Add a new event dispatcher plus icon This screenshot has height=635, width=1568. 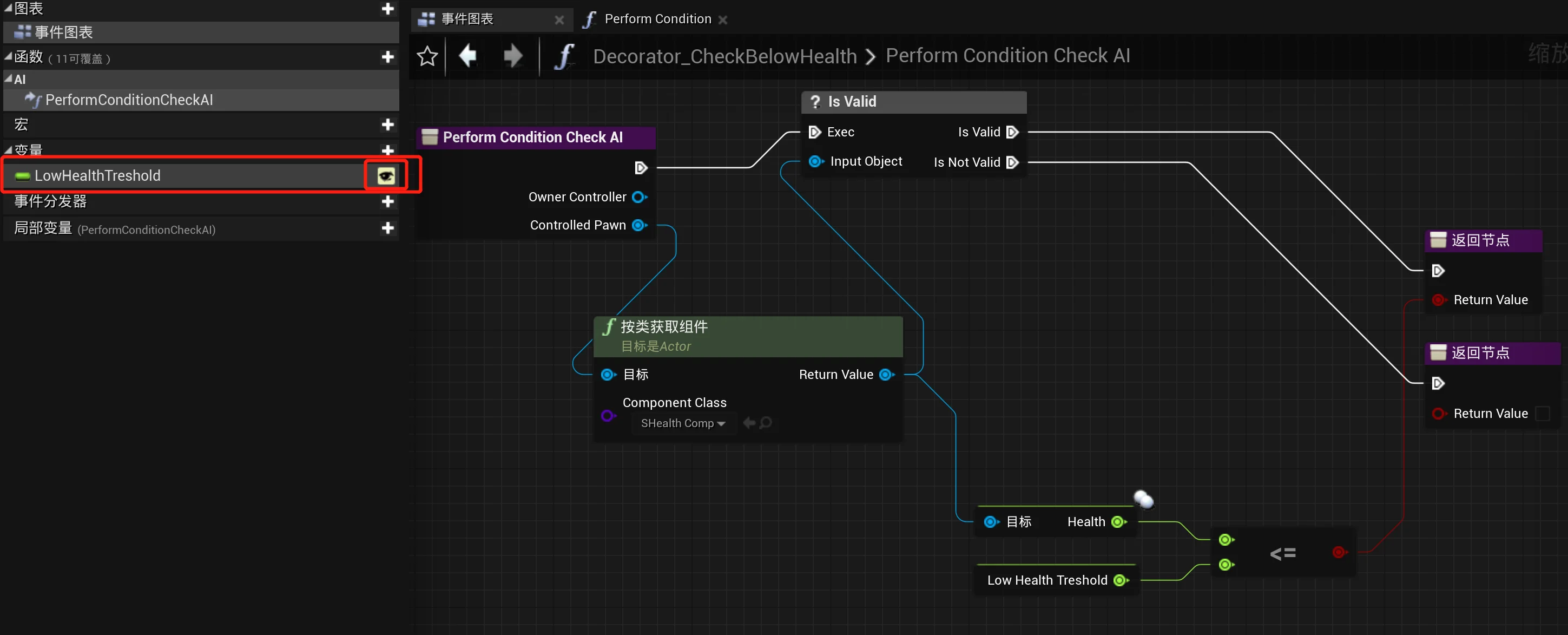(x=388, y=201)
